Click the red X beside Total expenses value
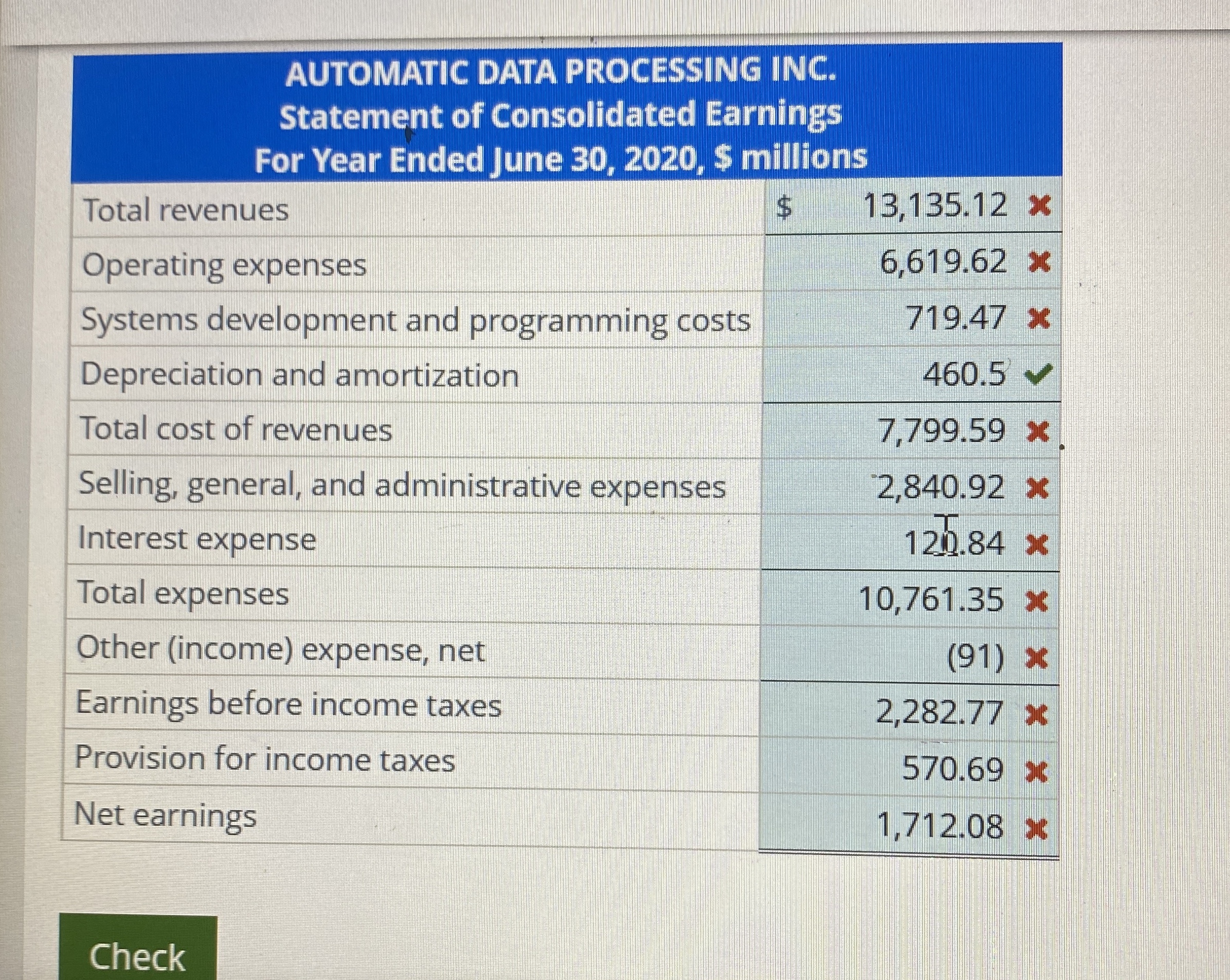This screenshot has height=980, width=1230. tap(1037, 601)
